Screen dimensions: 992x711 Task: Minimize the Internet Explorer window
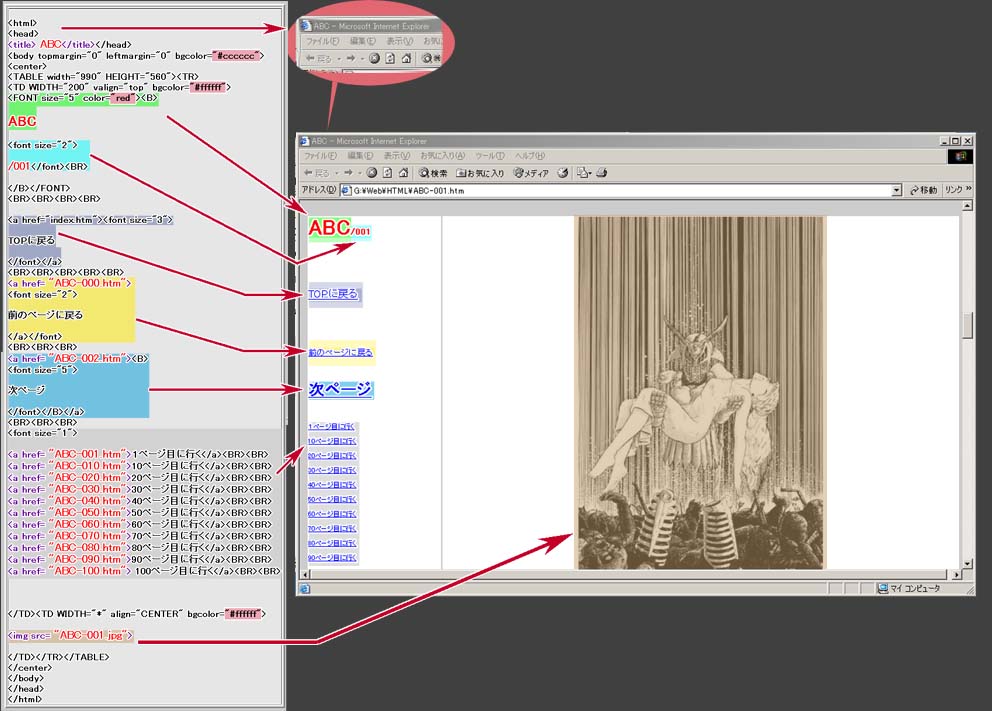945,141
